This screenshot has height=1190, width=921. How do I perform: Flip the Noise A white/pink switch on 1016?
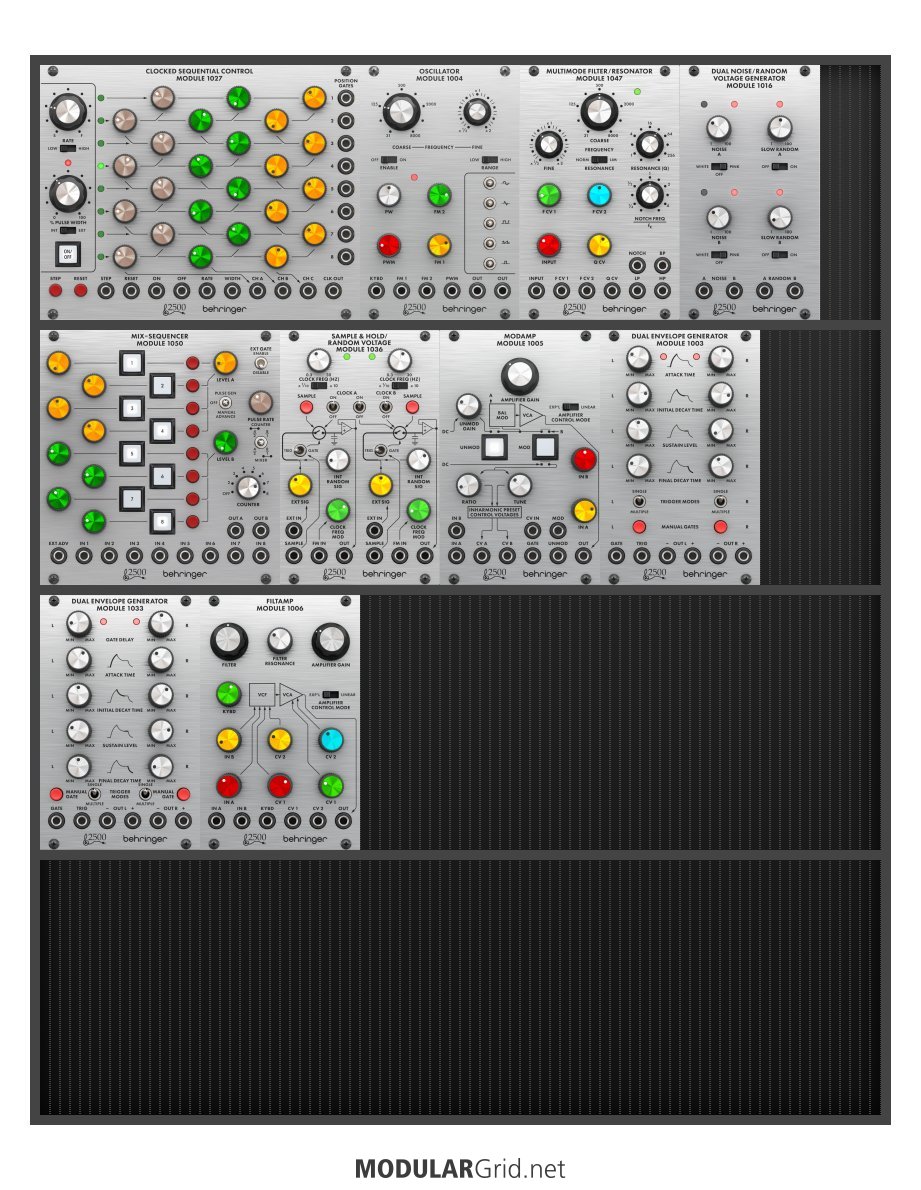point(718,166)
